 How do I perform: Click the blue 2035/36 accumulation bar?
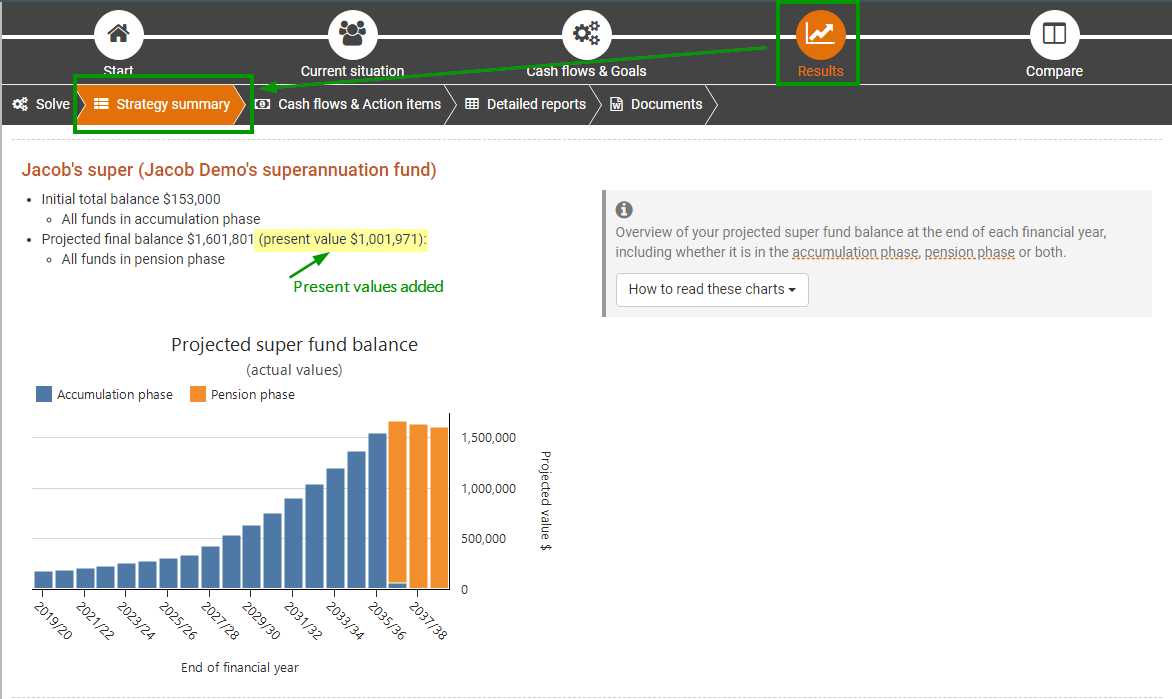(377, 510)
